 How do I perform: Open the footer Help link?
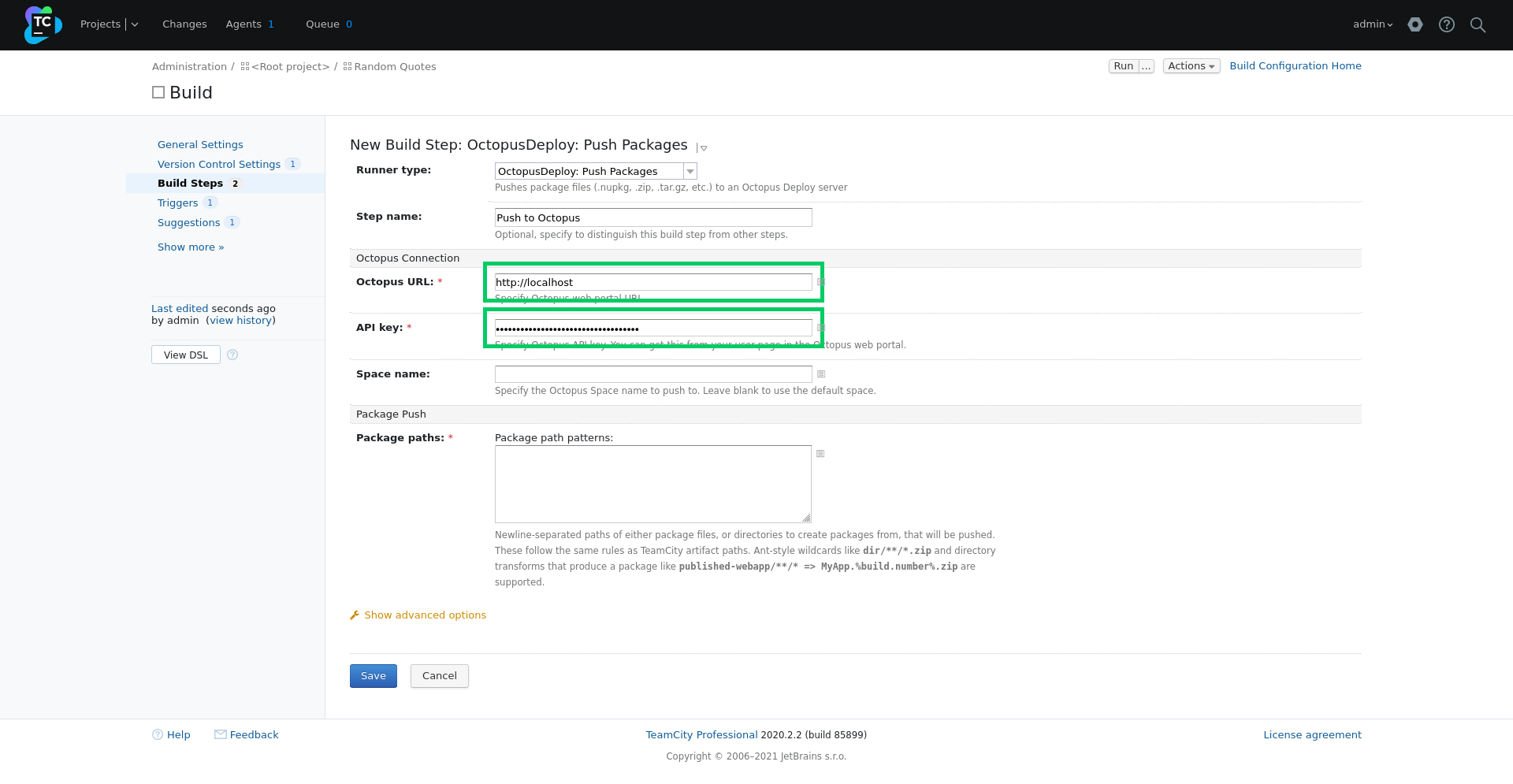178,735
